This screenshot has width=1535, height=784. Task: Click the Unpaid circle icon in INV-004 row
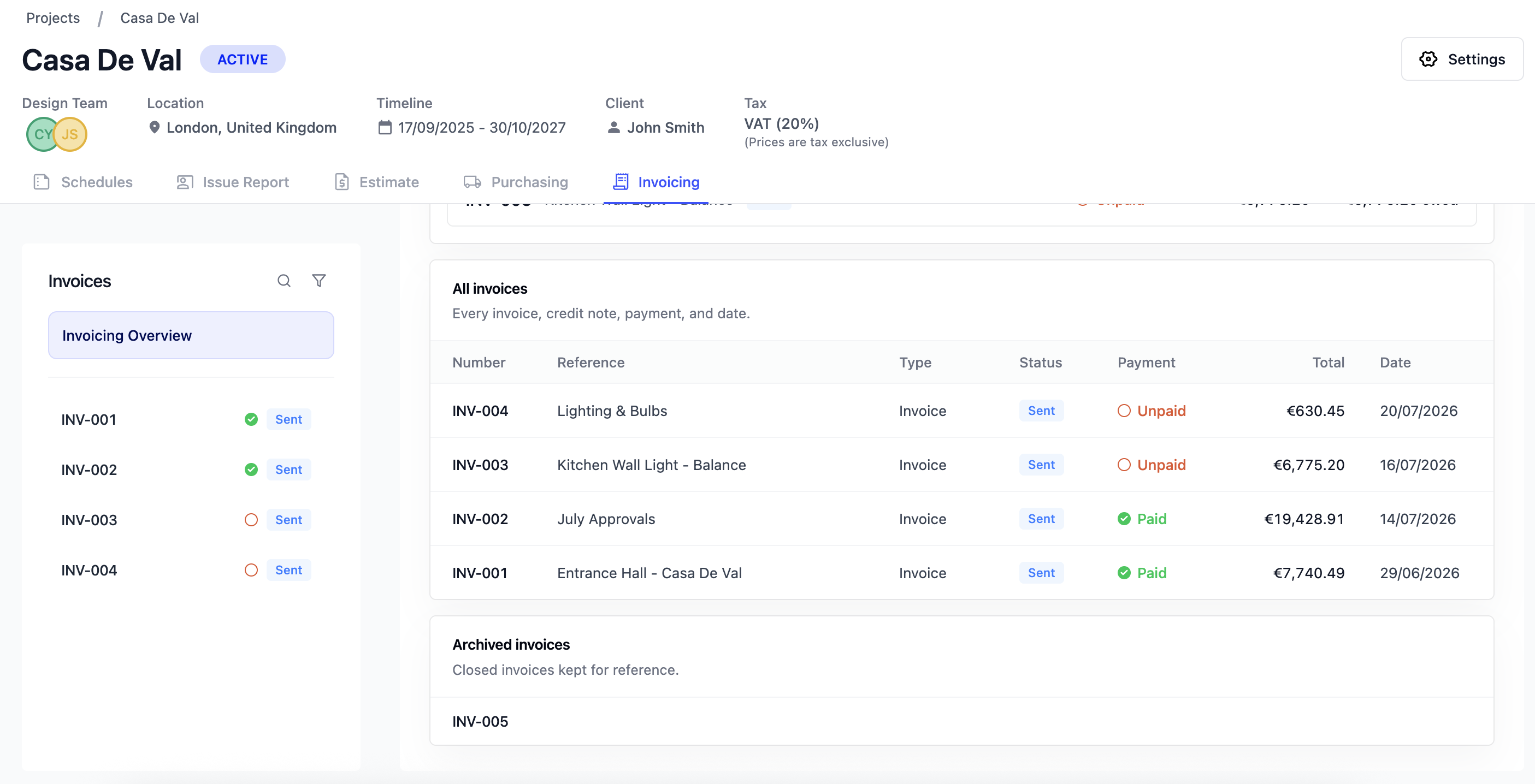tap(1124, 411)
